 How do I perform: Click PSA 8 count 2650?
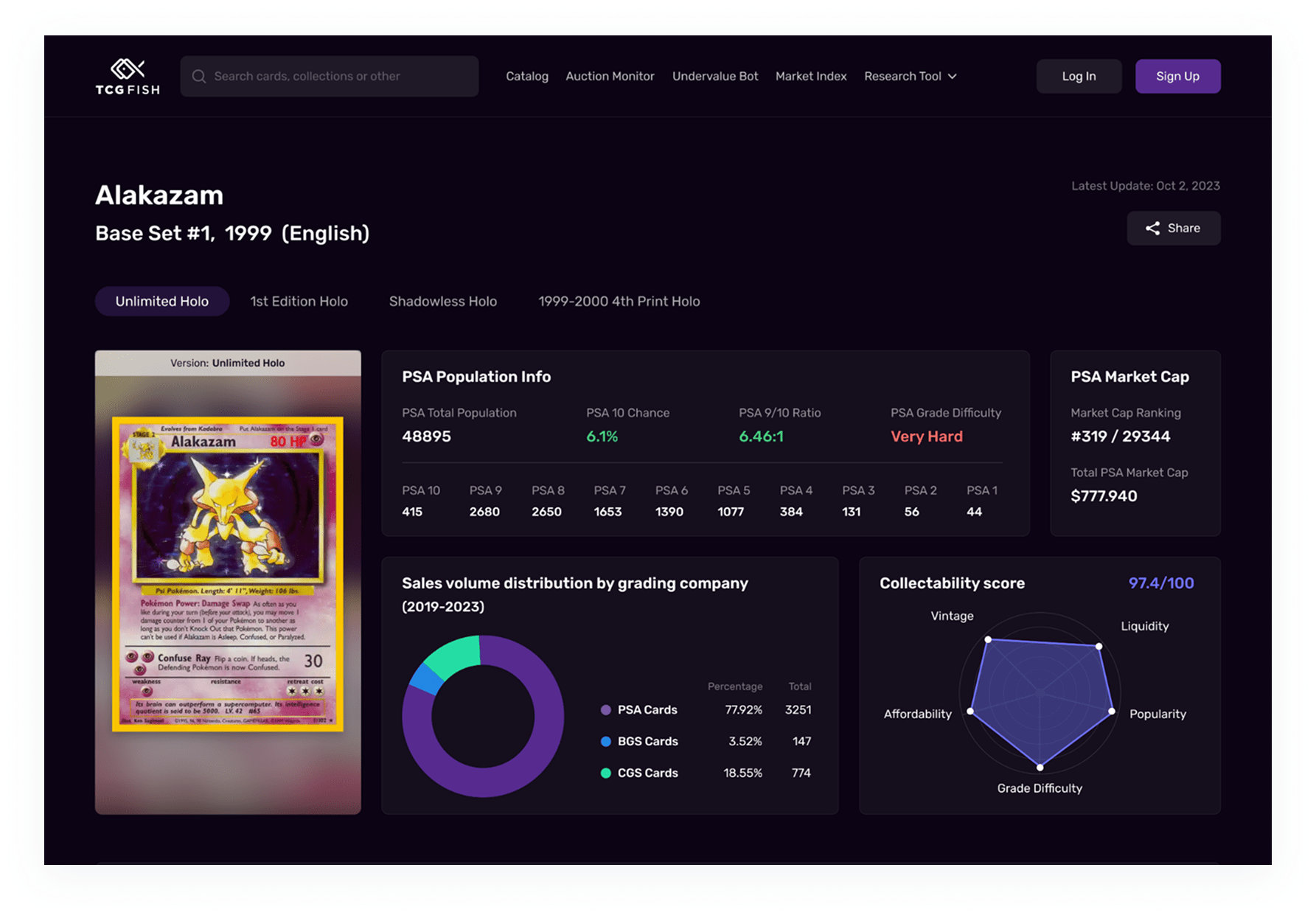coord(546,512)
